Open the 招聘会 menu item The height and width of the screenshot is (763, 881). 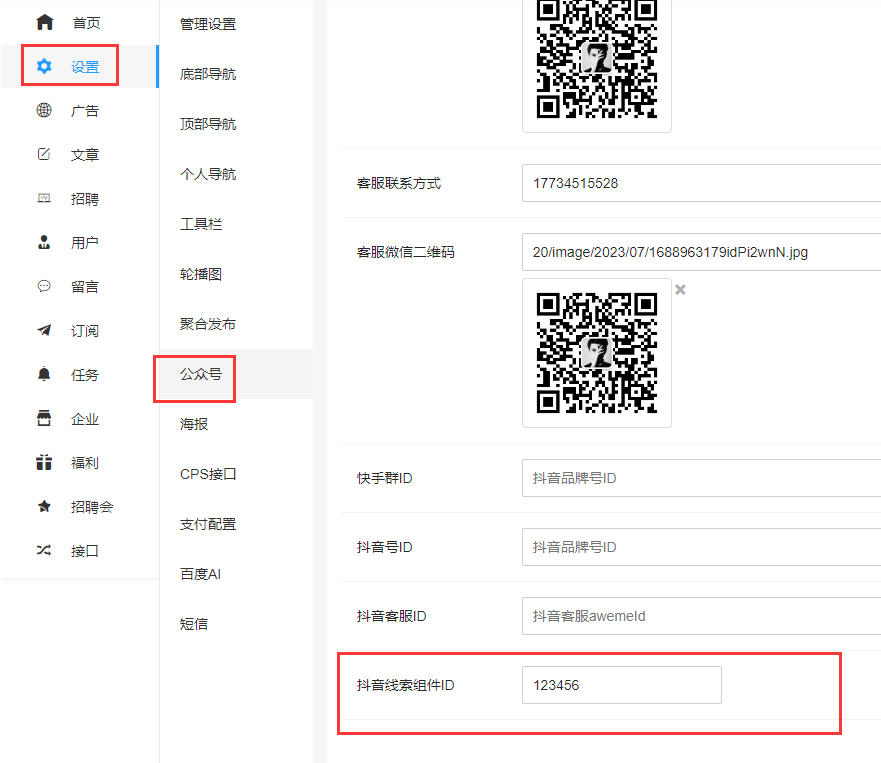coord(92,507)
